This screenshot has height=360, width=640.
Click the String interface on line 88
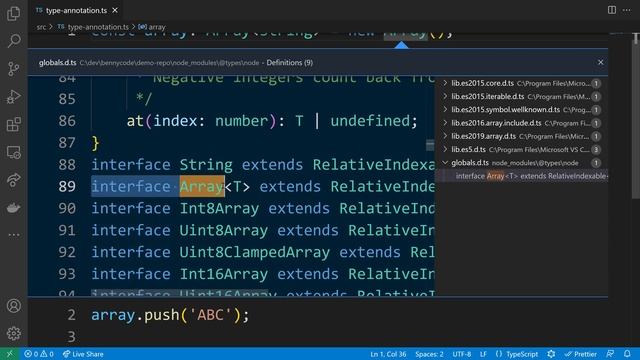(x=206, y=165)
